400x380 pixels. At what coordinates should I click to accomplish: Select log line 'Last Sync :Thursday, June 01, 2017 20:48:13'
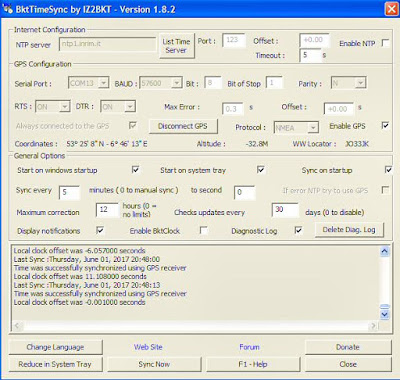pyautogui.click(x=87, y=285)
